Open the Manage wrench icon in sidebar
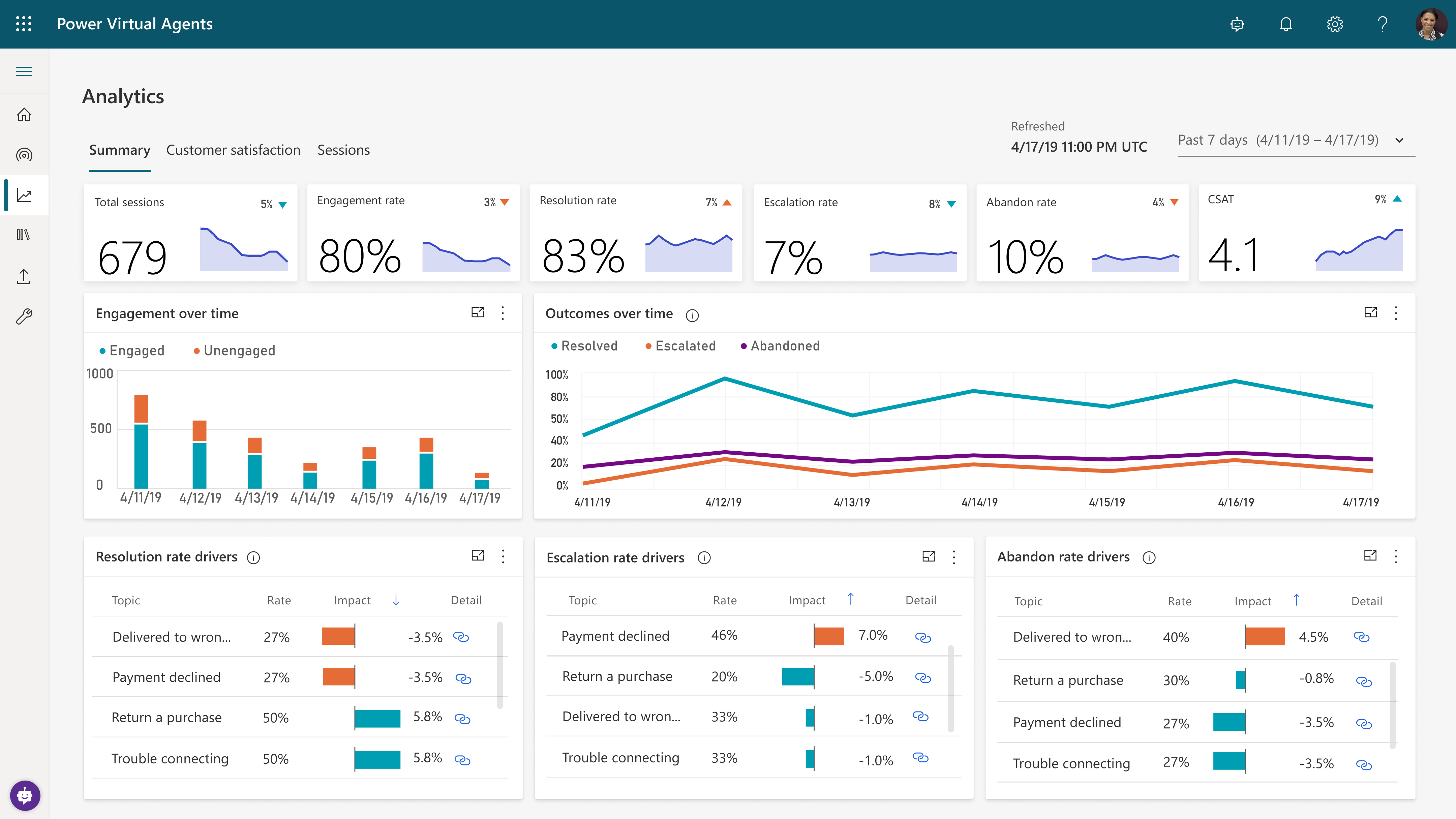Image resolution: width=1456 pixels, height=819 pixels. [24, 316]
